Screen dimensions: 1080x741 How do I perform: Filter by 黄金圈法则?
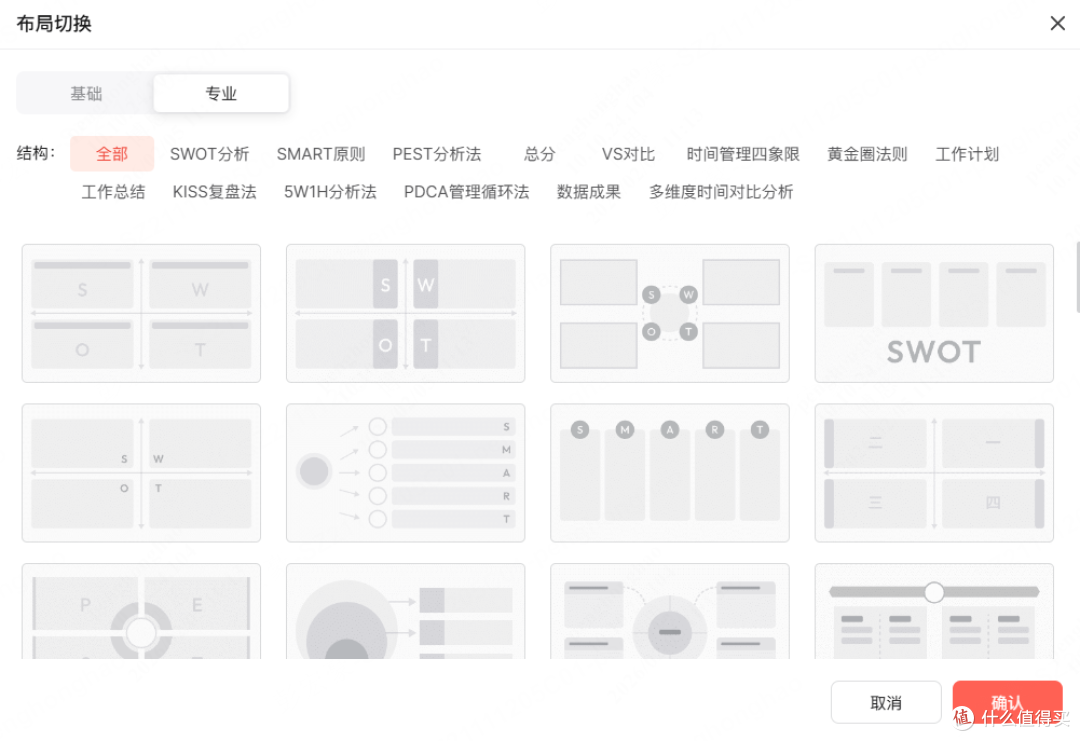pos(867,154)
